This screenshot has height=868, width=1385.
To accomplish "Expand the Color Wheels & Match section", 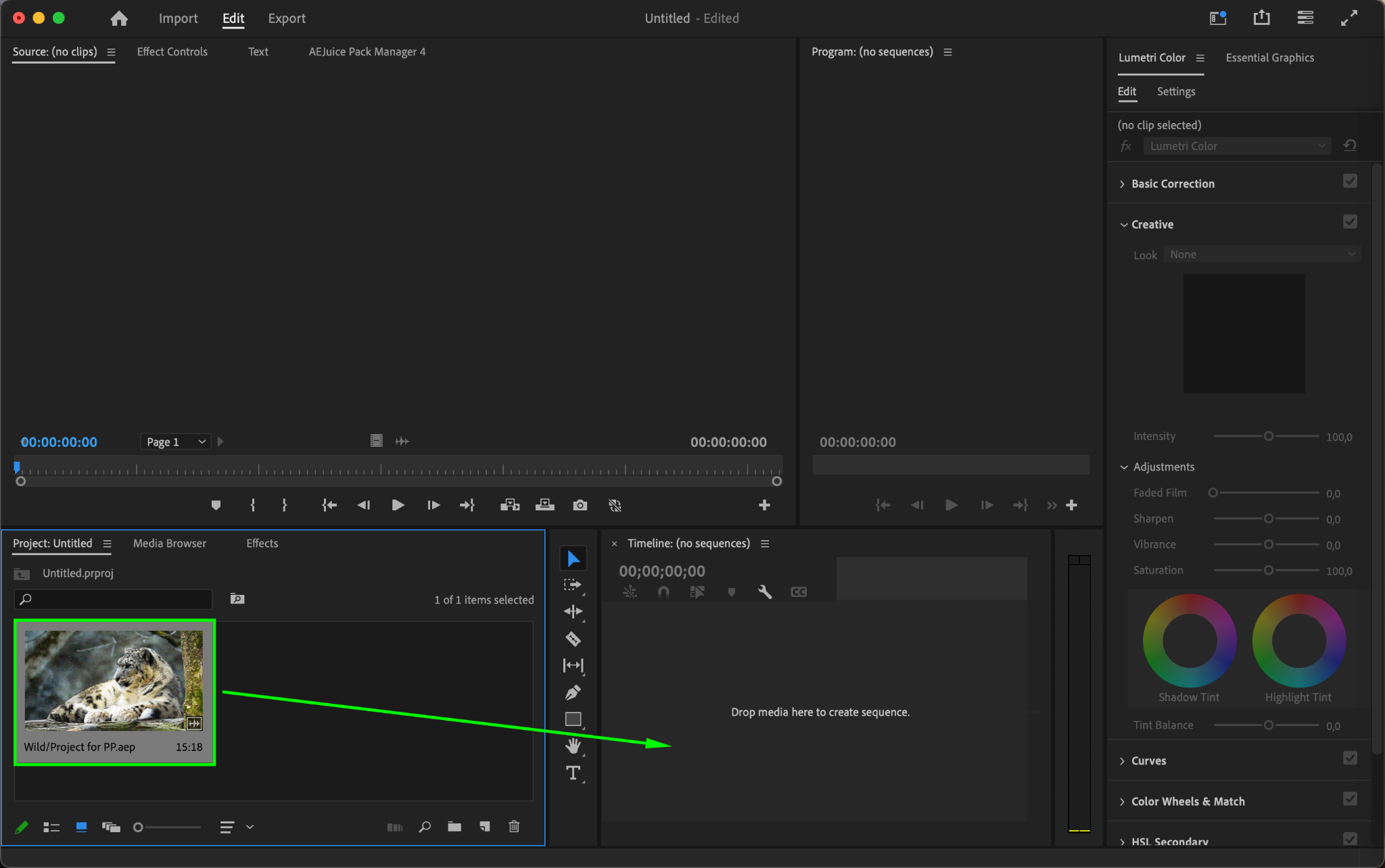I will coord(1187,801).
